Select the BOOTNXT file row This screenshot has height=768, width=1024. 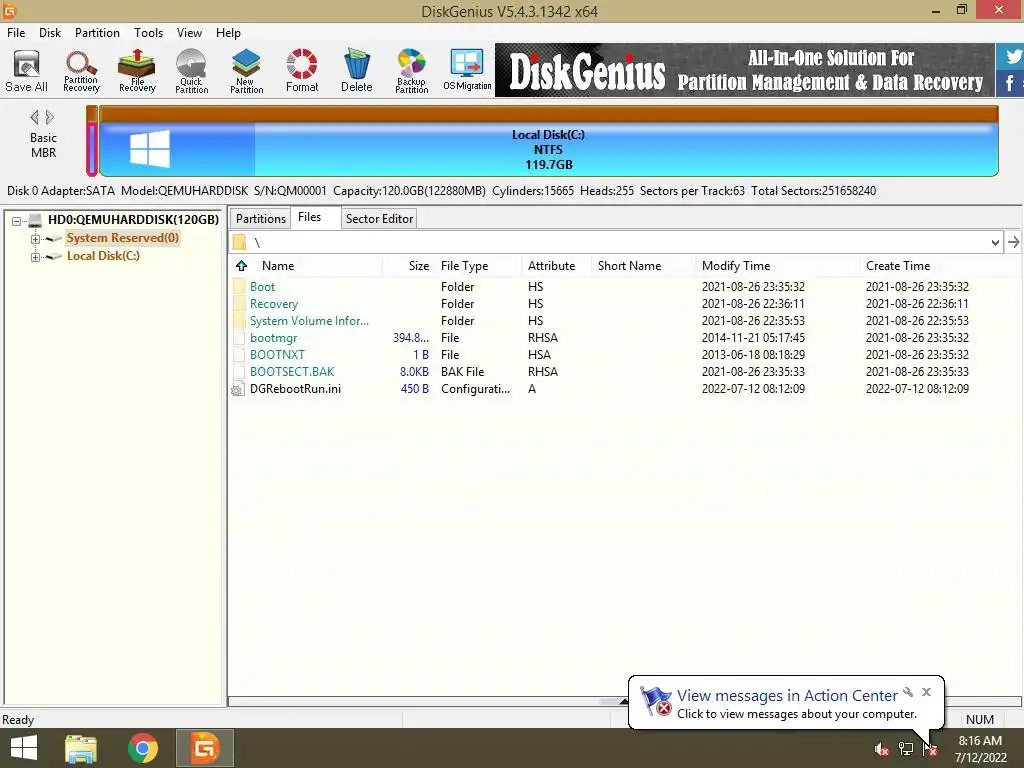click(624, 355)
